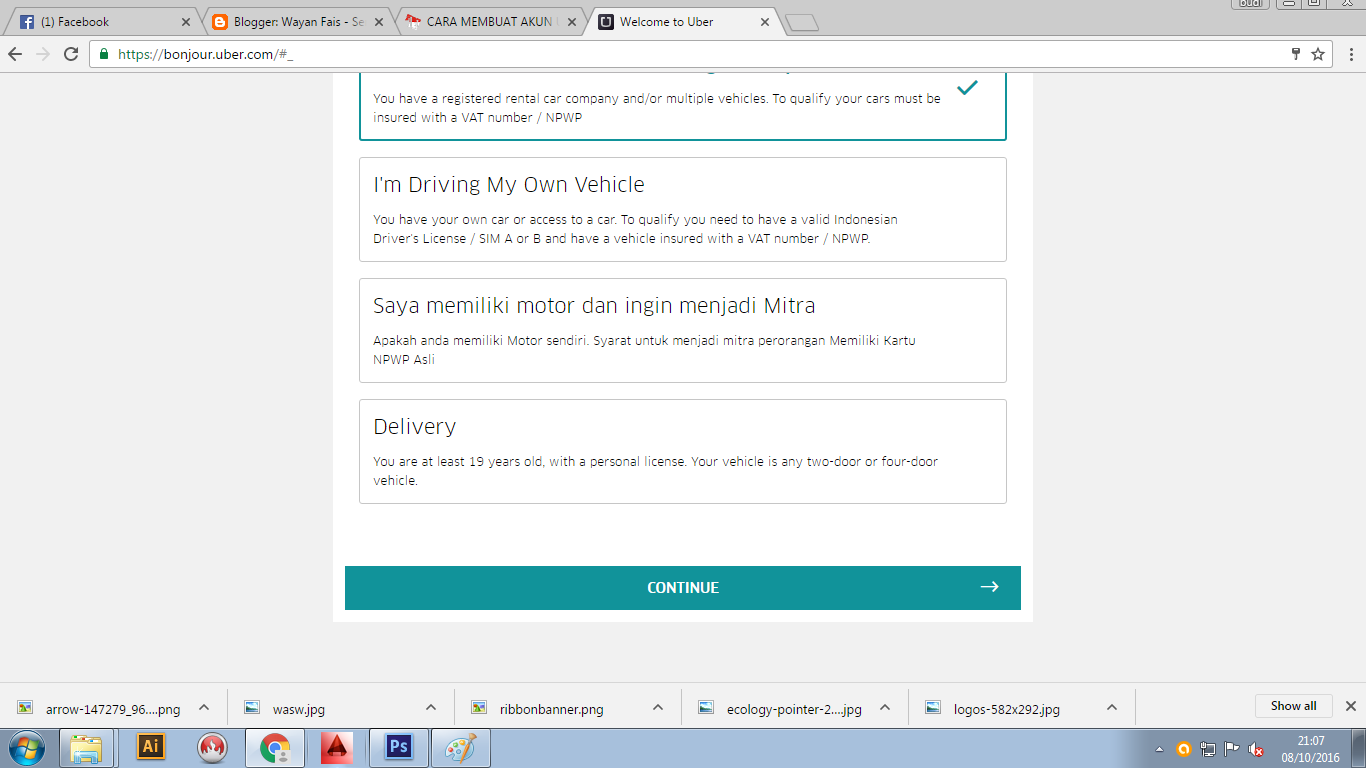Close the CARA MEMBUAT AKUN tab
This screenshot has width=1366, height=768.
572,22
